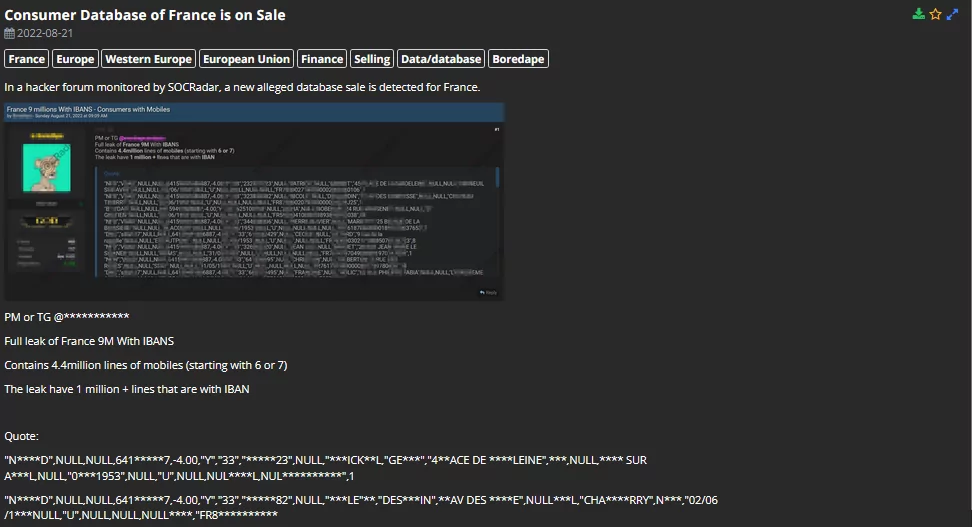972x527 pixels.
Task: Select the Boredape tag
Action: pos(518,59)
